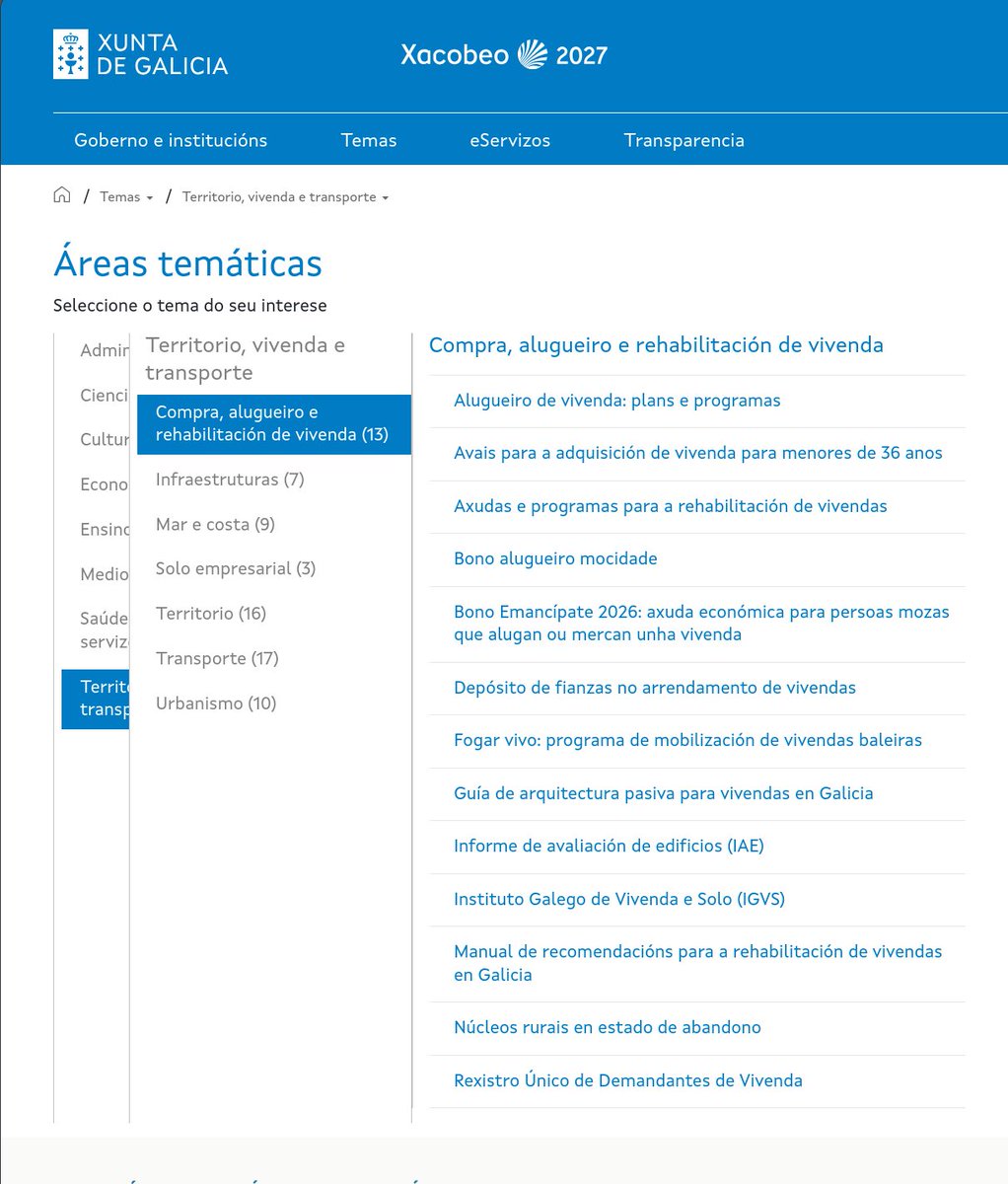Screen dimensions: 1008x1184
Task: Select the Solo empresarial (3) subcategory
Action: (x=236, y=569)
